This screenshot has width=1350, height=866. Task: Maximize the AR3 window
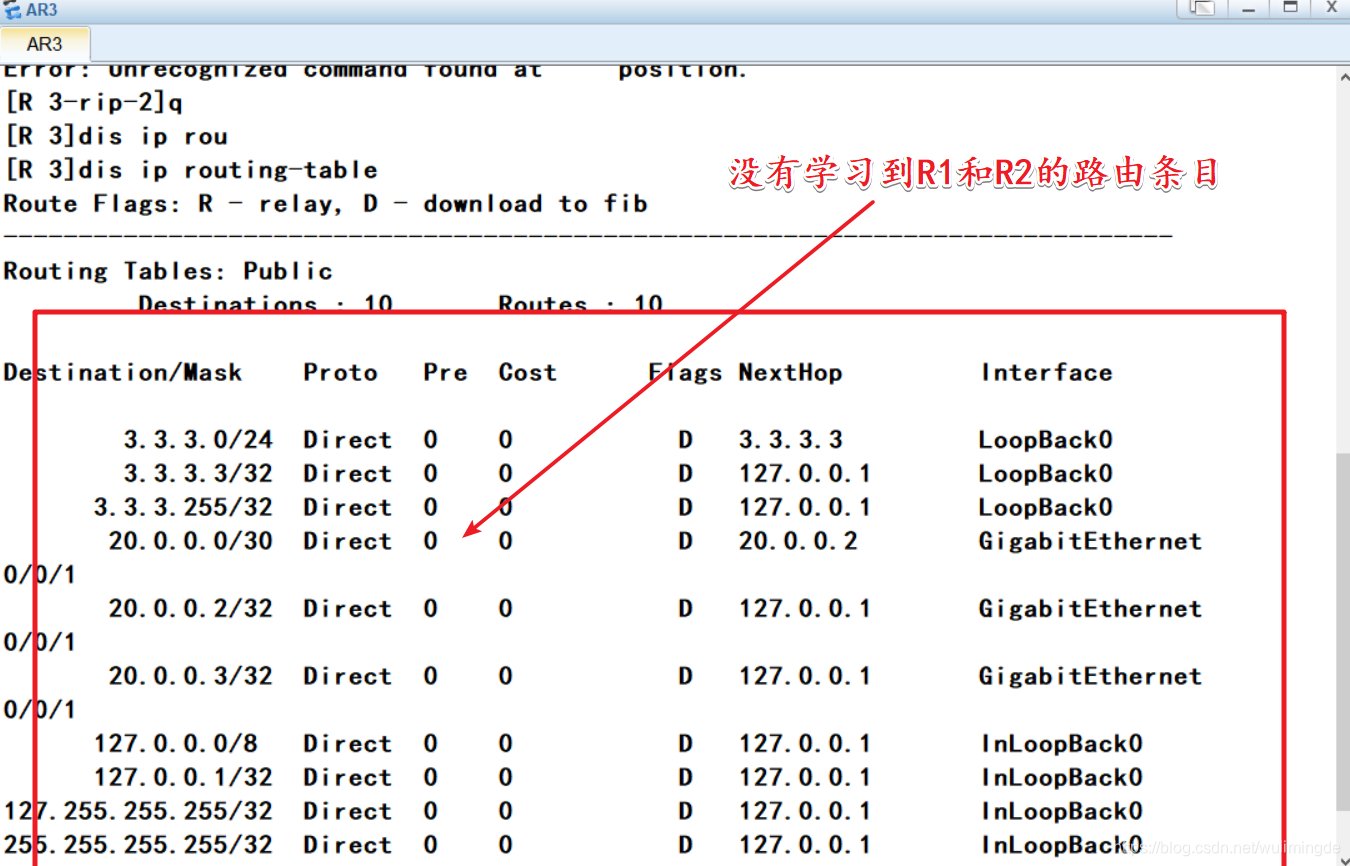point(1290,8)
